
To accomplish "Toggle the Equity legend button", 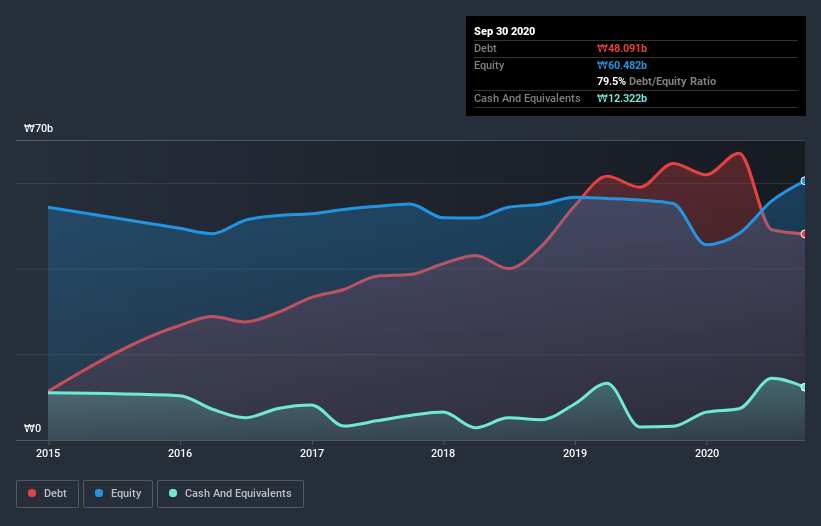I will [118, 494].
